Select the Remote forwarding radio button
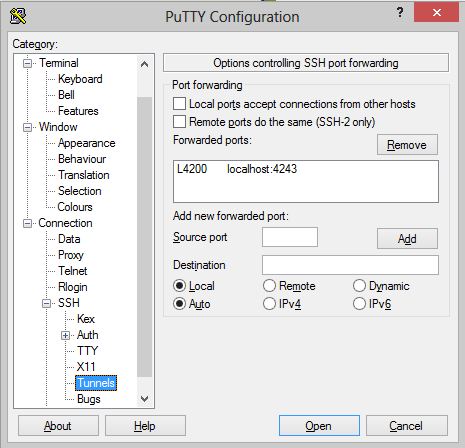Screen dimensions: 465x448 (x=269, y=286)
